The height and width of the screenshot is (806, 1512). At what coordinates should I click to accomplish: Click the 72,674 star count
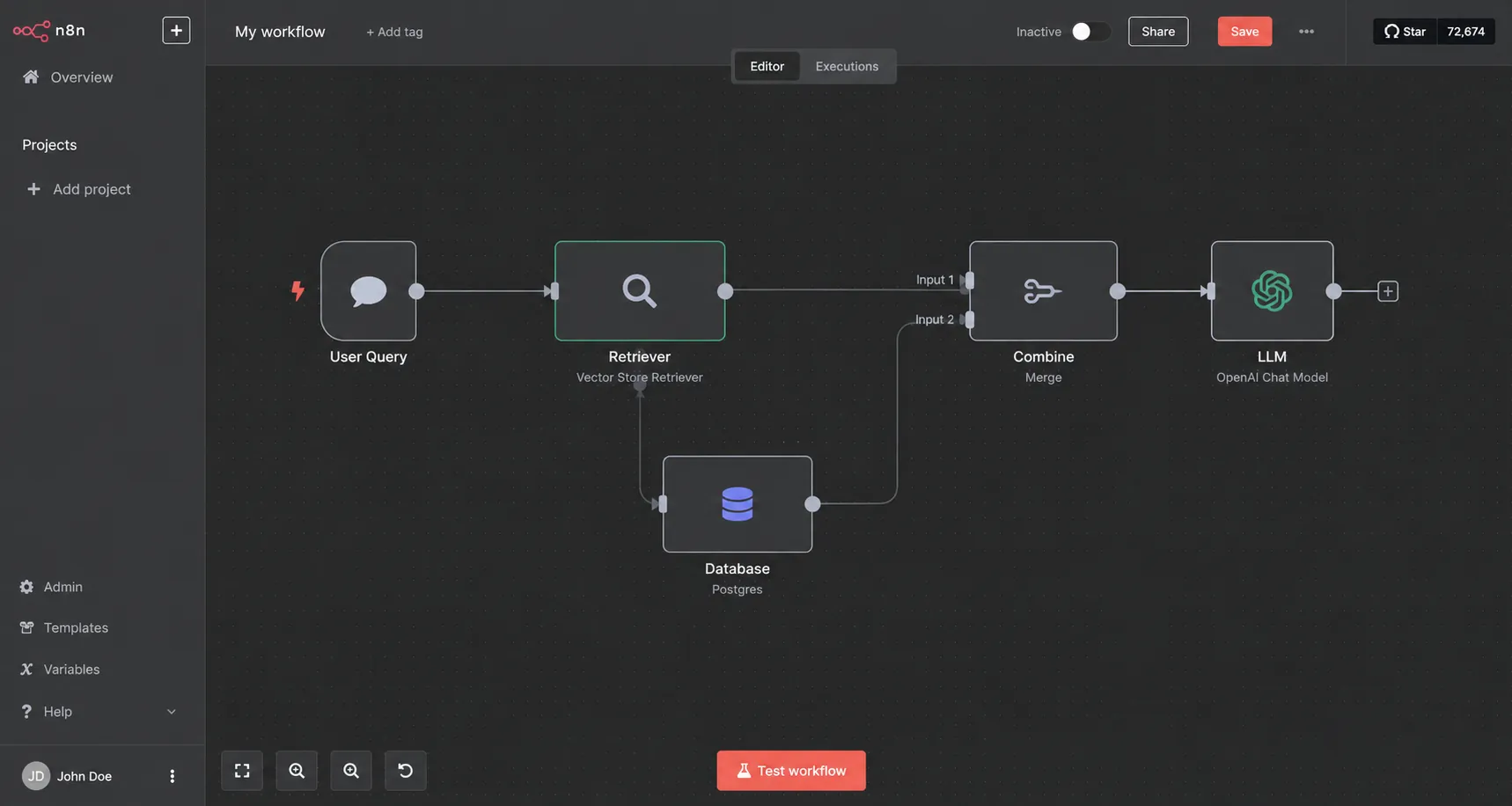point(1465,32)
